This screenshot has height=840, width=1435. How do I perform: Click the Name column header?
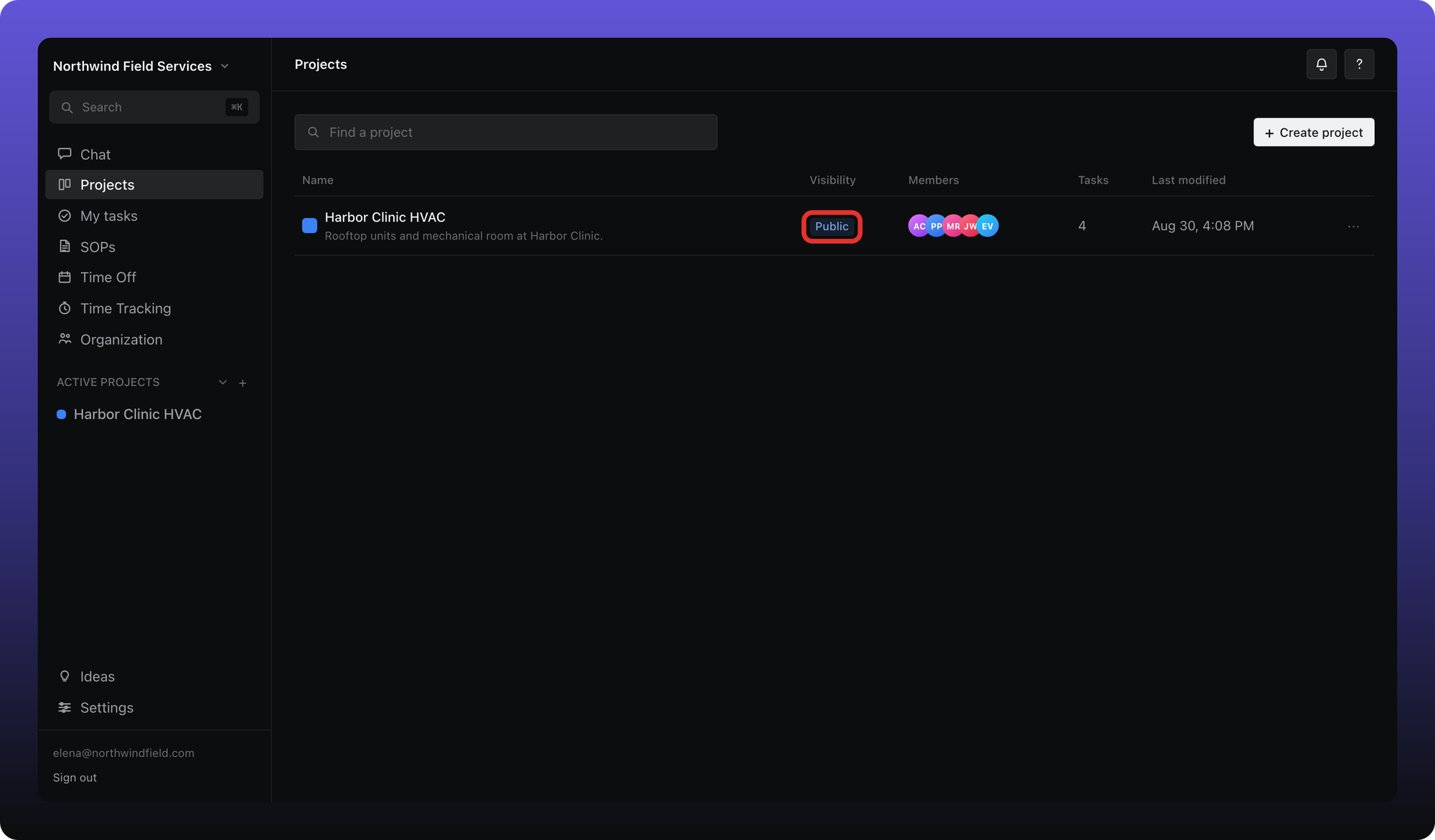[318, 180]
